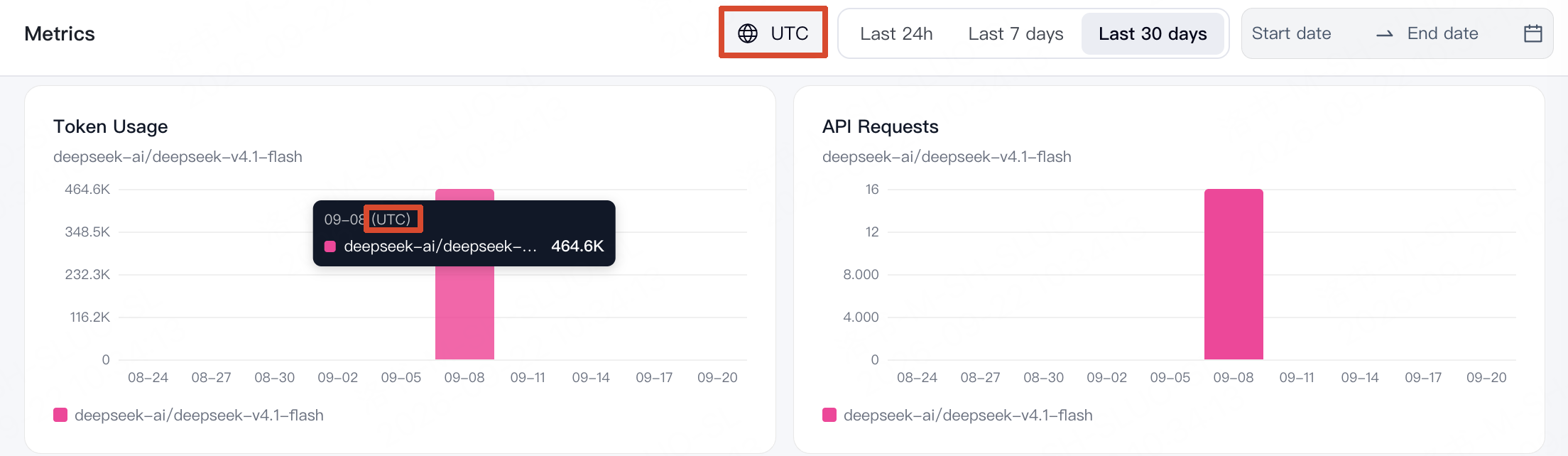Click API Requests legend label deepseek-ai/deepseek-v4.1-flash

click(x=968, y=415)
